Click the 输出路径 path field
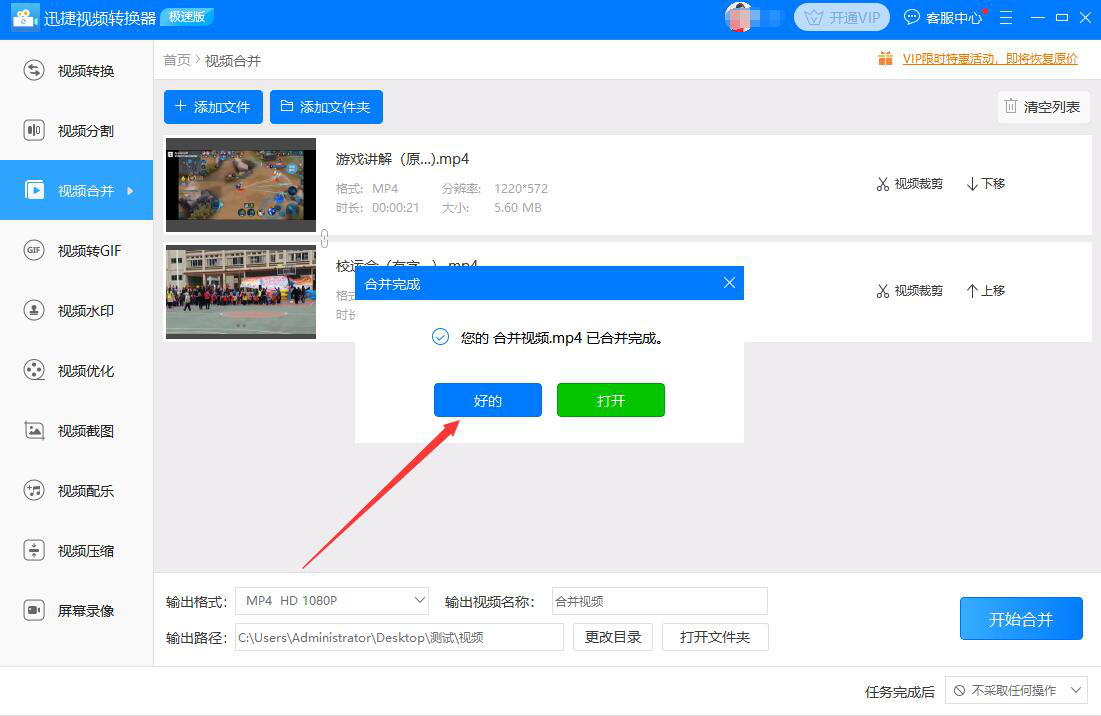Viewport: 1101px width, 716px height. tap(399, 637)
